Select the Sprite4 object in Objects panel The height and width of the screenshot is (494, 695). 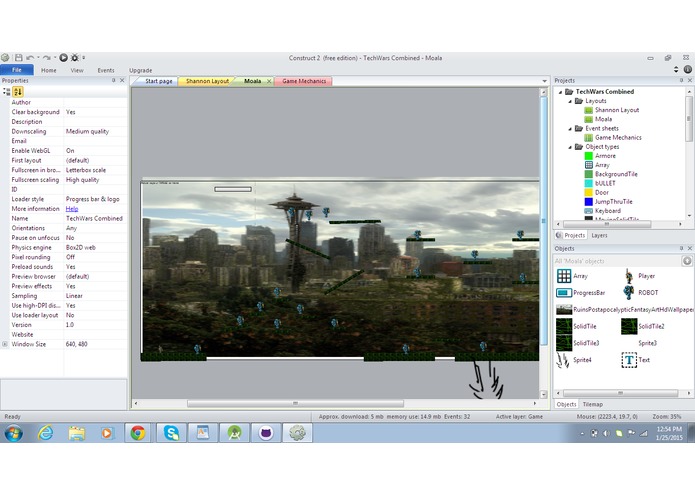[x=563, y=360]
